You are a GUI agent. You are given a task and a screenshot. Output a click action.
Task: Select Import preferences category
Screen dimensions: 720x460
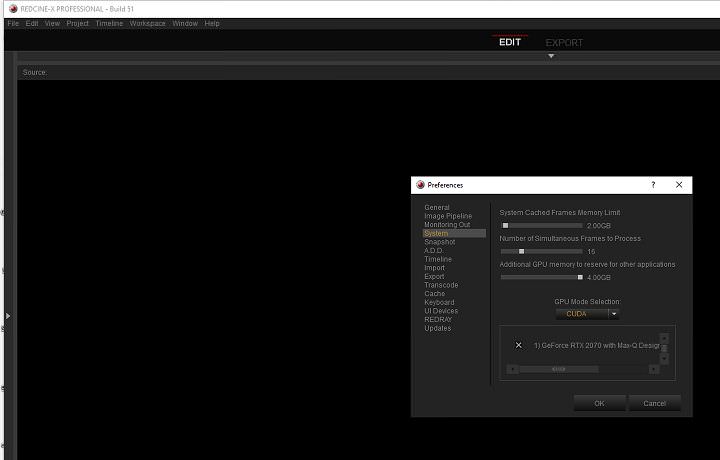coord(434,268)
